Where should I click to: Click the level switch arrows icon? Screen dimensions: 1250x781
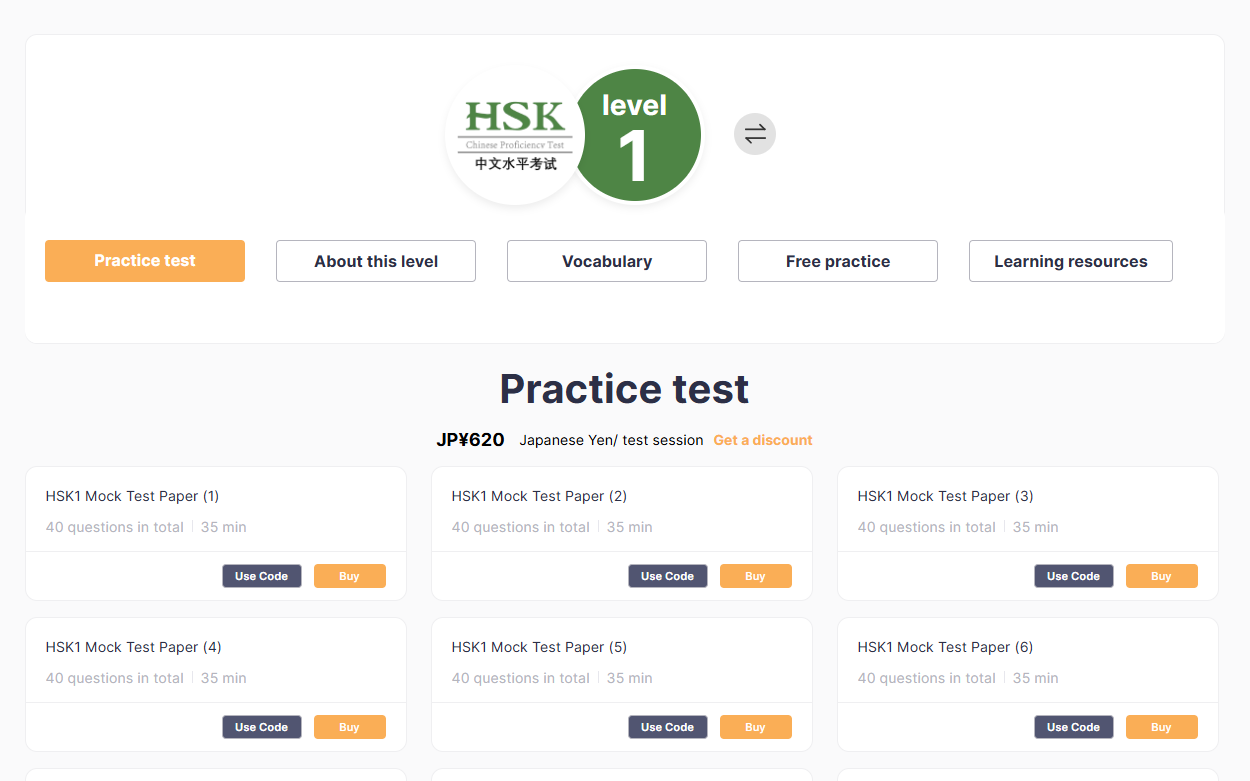[755, 134]
